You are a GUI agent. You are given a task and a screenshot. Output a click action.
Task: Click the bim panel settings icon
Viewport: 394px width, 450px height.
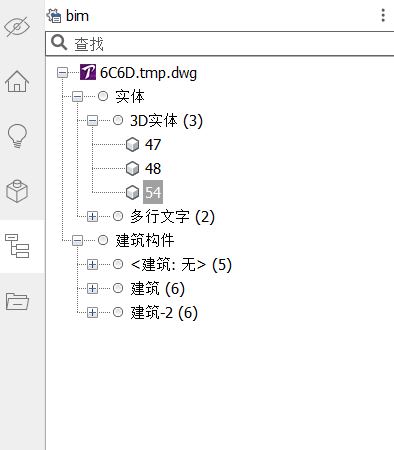(x=54, y=16)
